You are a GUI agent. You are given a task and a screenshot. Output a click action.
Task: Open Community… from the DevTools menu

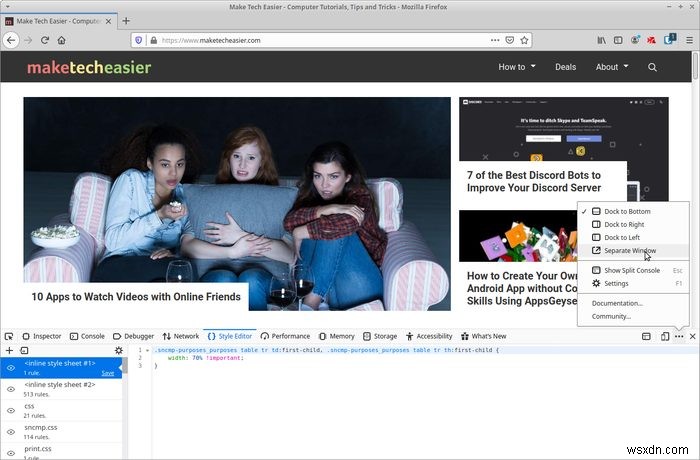click(633, 316)
